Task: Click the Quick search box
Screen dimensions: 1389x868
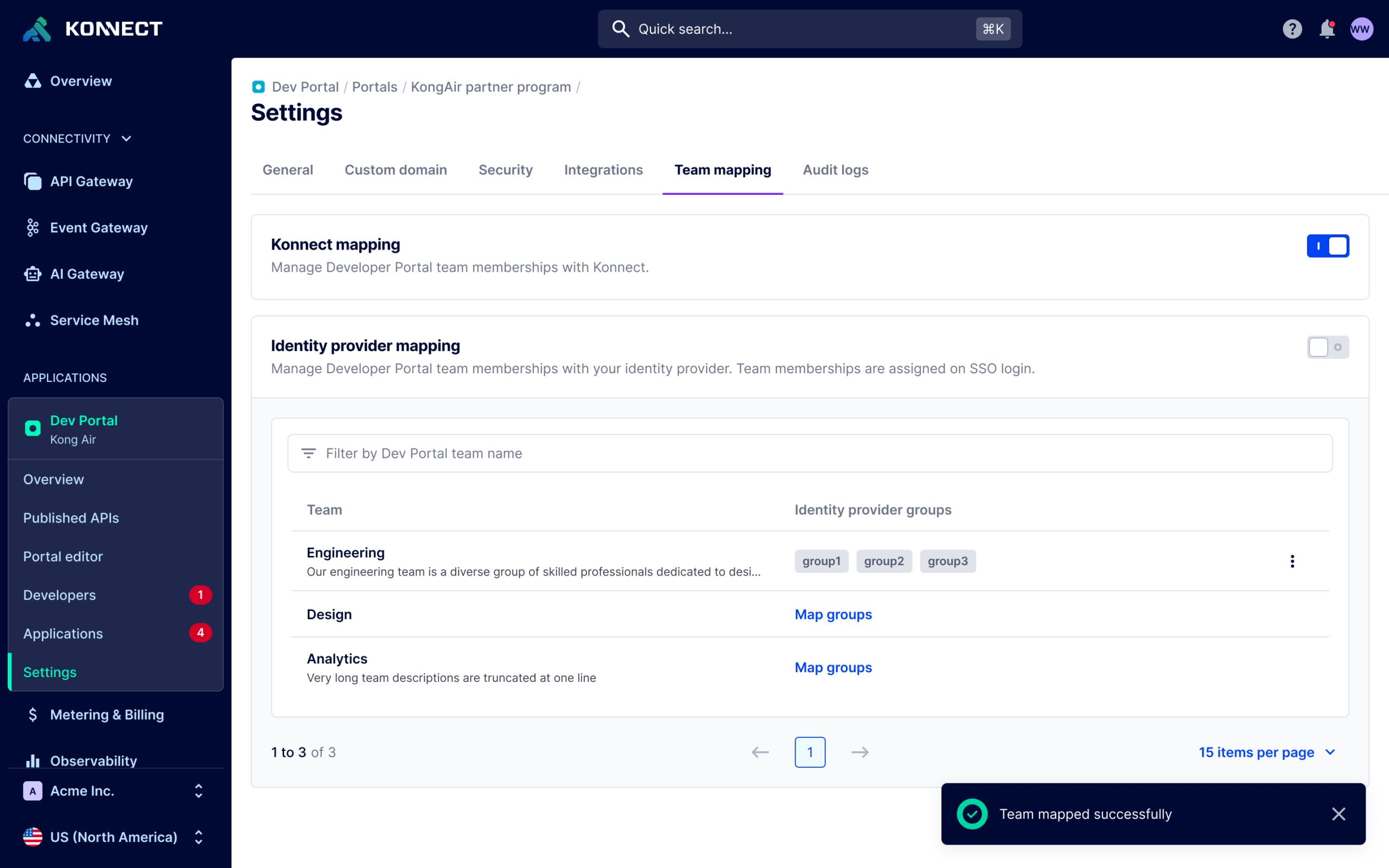Action: pos(810,29)
